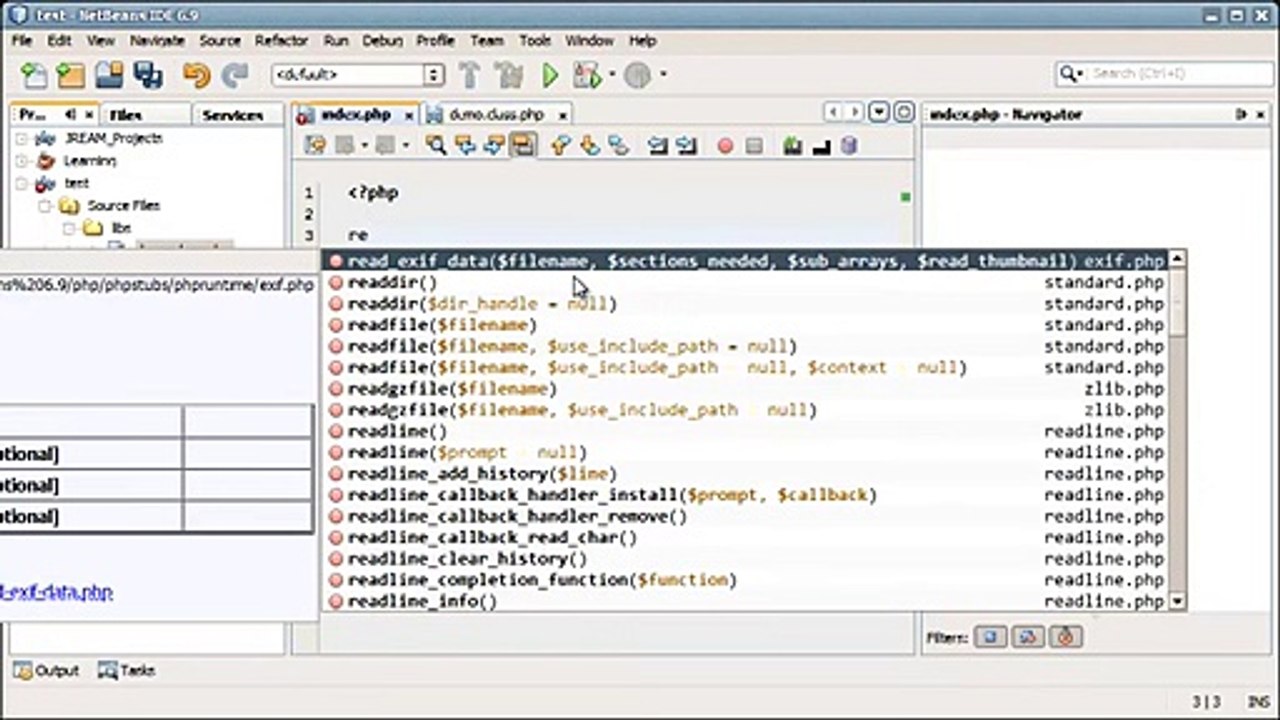Click Find Previous Occurrence icon
This screenshot has width=1280, height=720.
[x=465, y=146]
